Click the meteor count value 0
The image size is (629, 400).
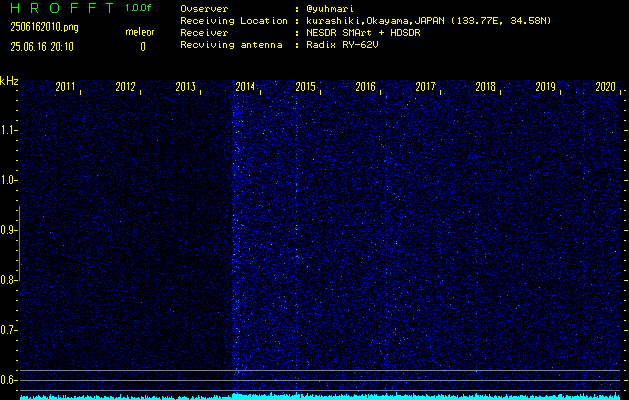[143, 47]
